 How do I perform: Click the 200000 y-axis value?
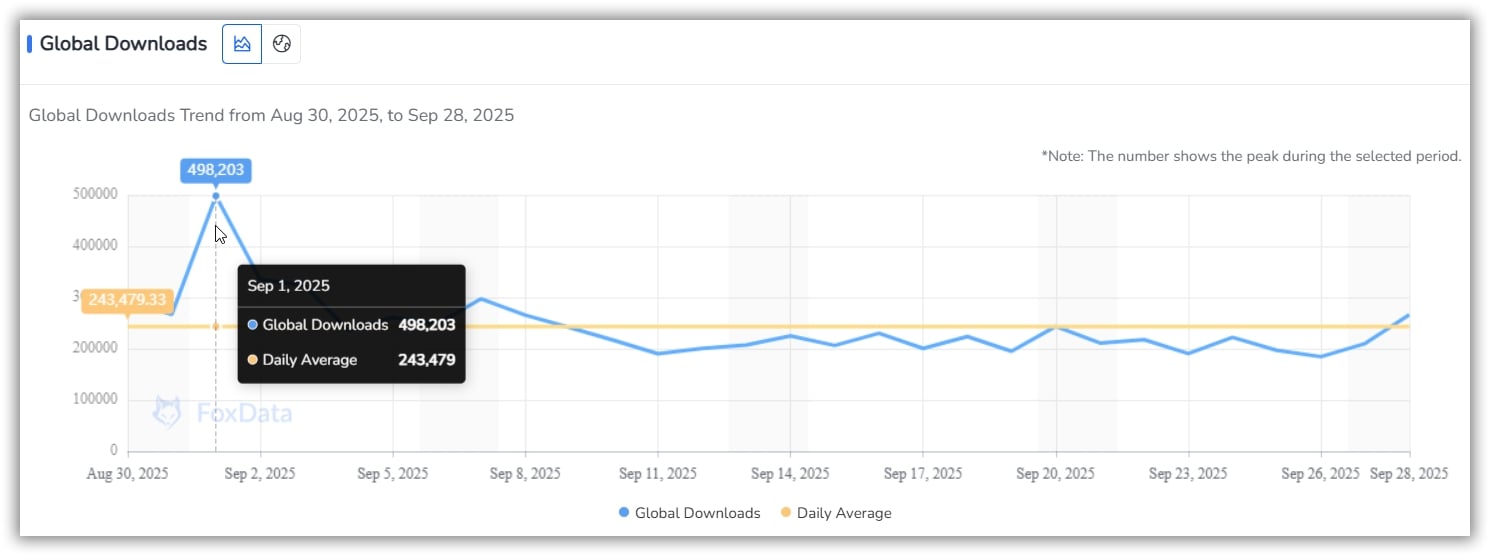(x=95, y=348)
